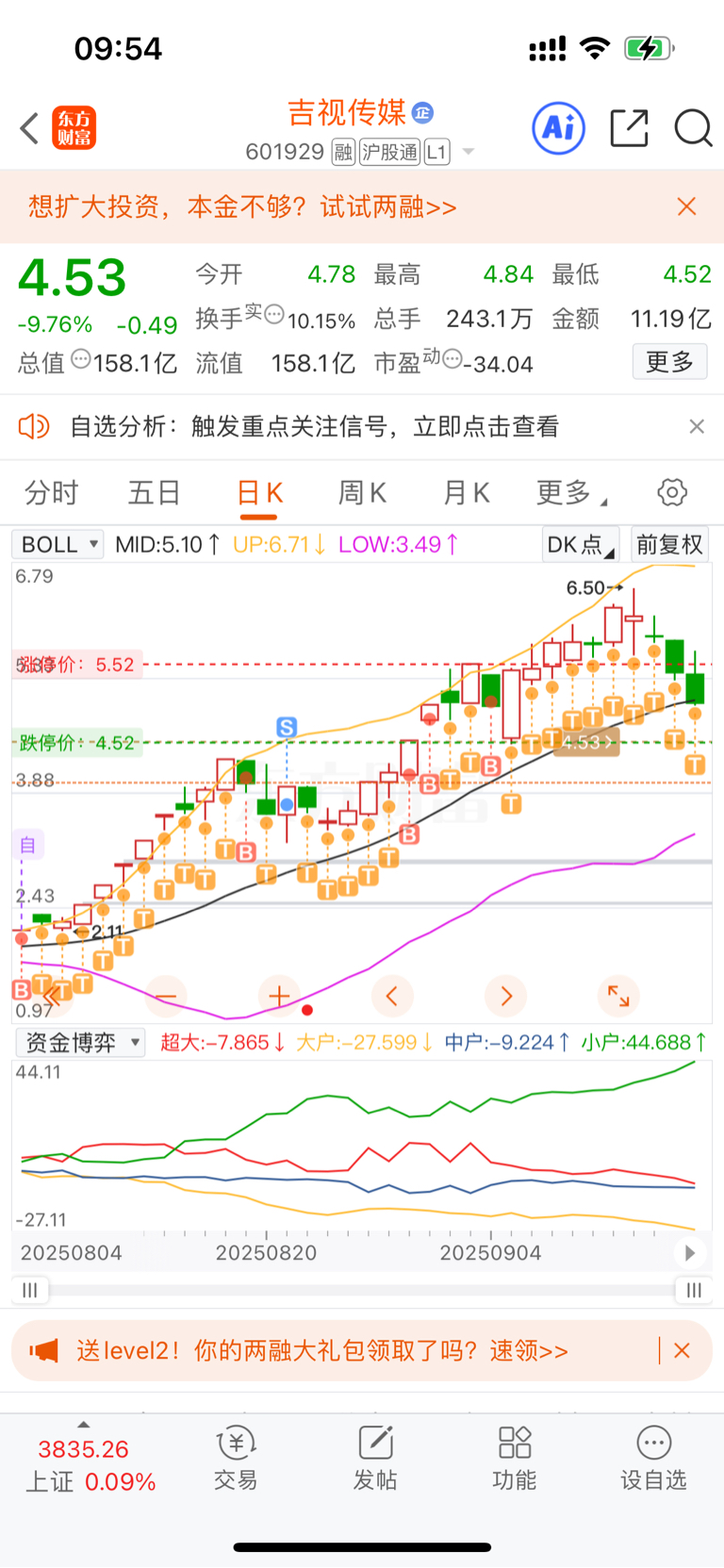Tap info icon beside 市盈

point(452,358)
